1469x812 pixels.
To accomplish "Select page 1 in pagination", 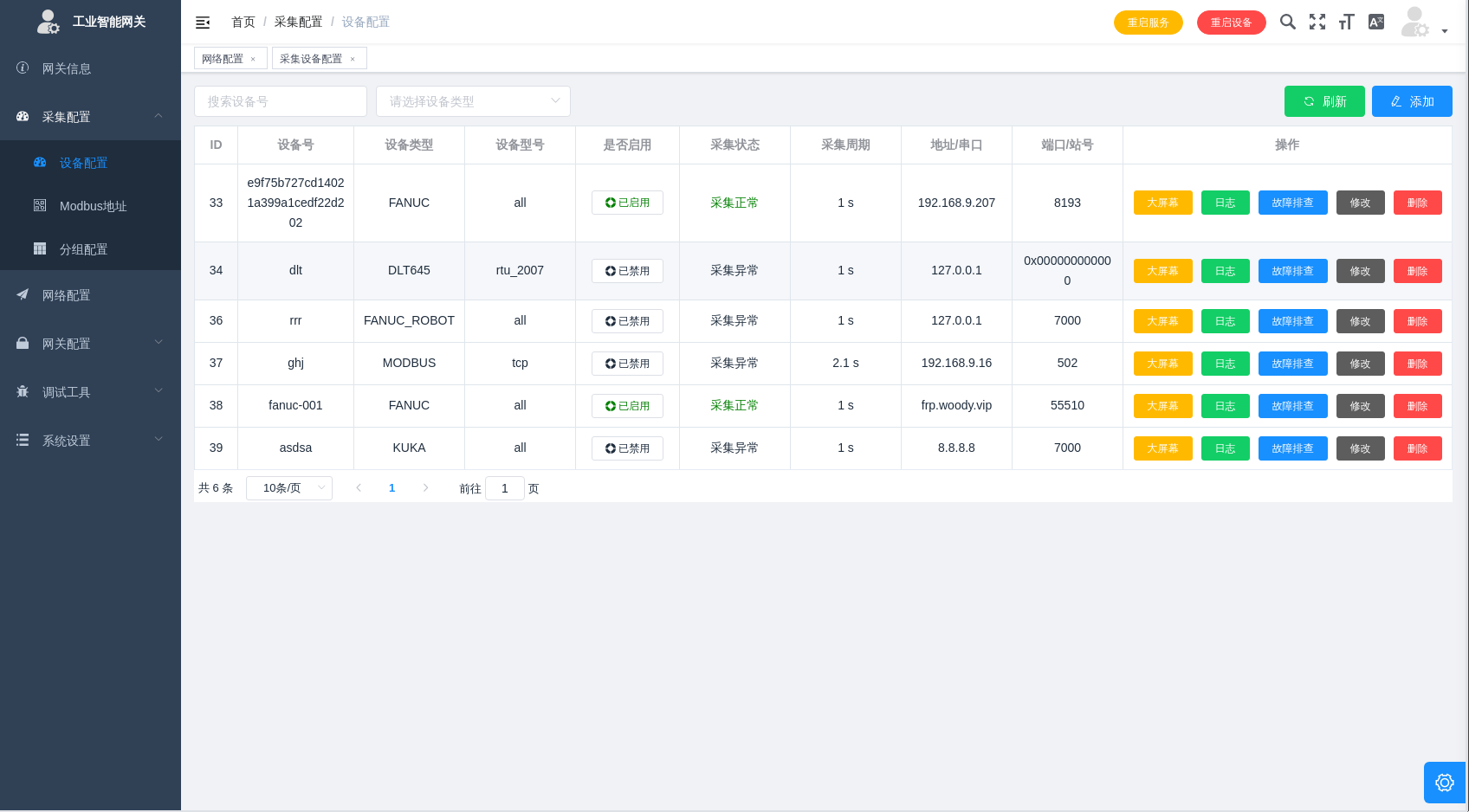I will (392, 488).
